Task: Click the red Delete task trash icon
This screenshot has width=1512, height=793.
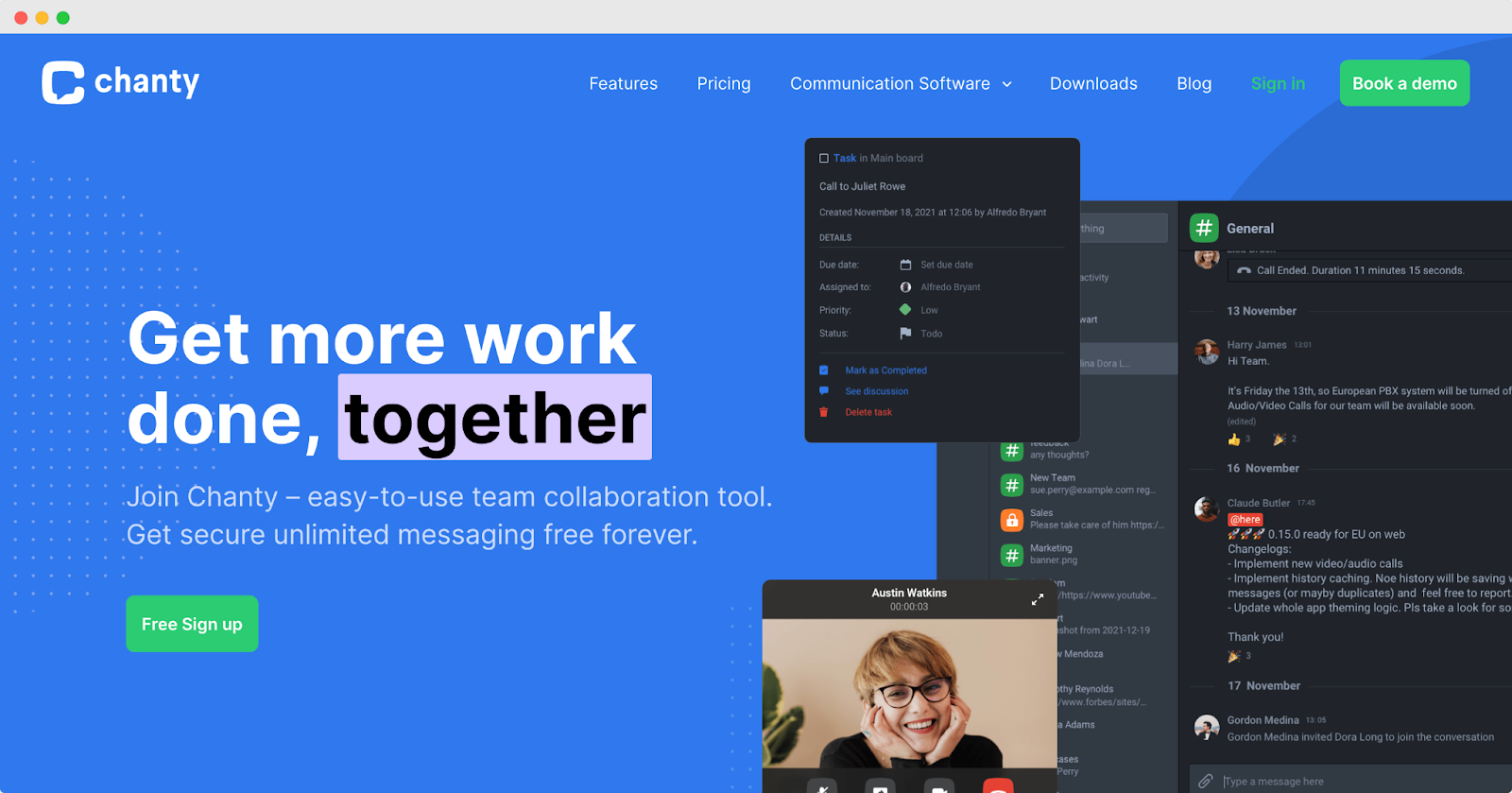Action: tap(824, 412)
